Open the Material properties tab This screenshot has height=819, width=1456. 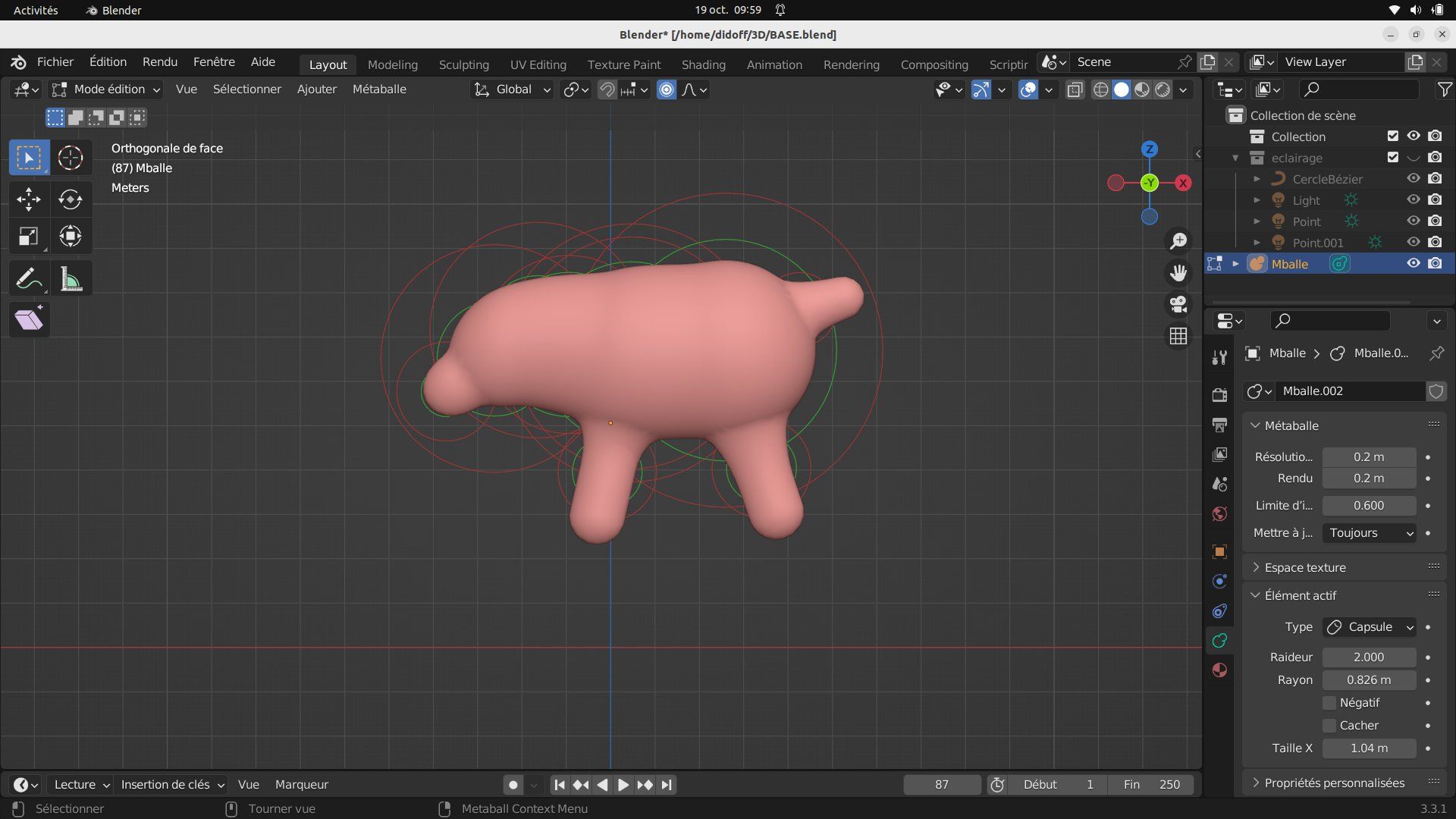(1219, 670)
